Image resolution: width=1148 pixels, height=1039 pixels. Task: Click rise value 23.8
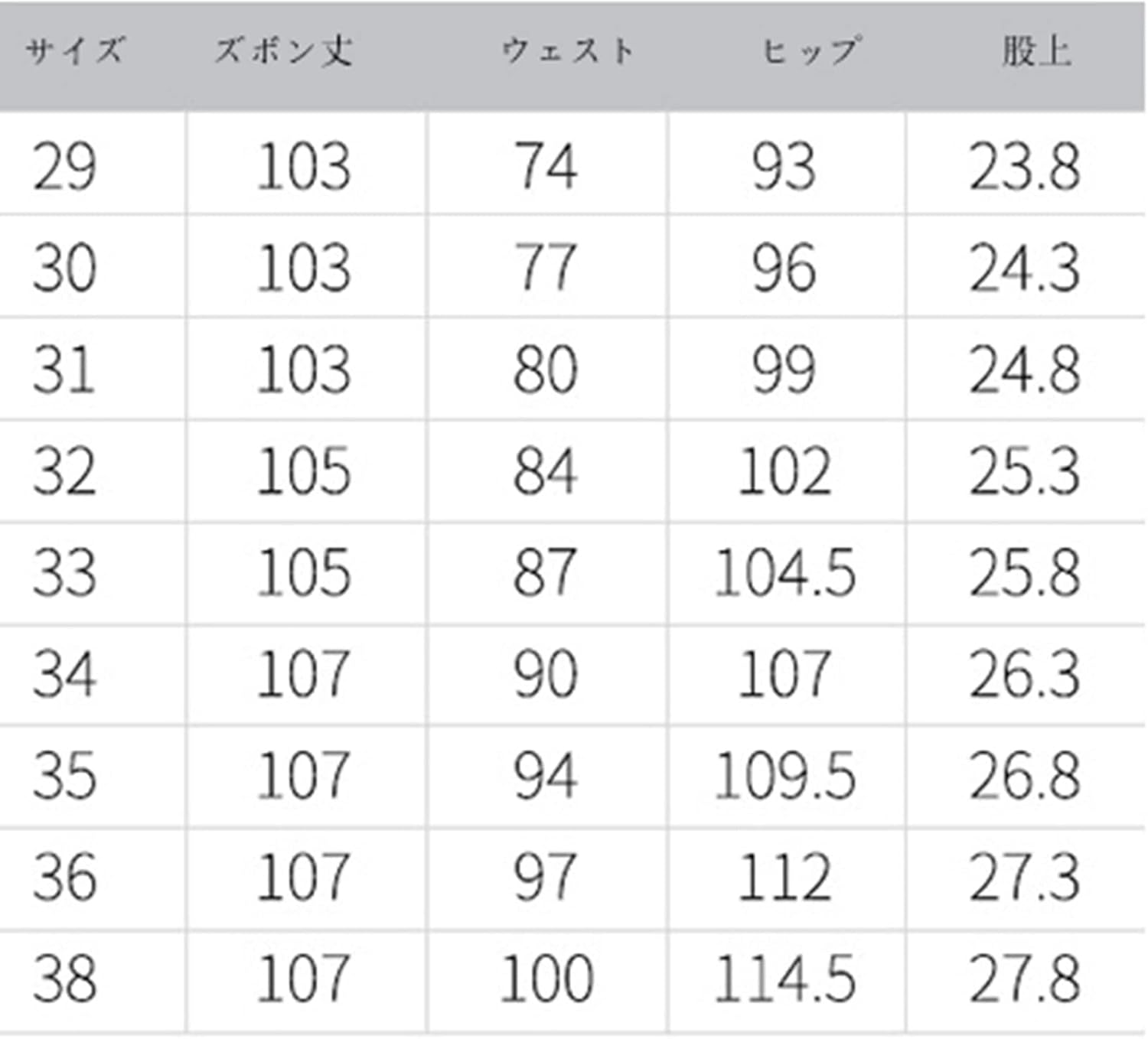(x=1025, y=166)
